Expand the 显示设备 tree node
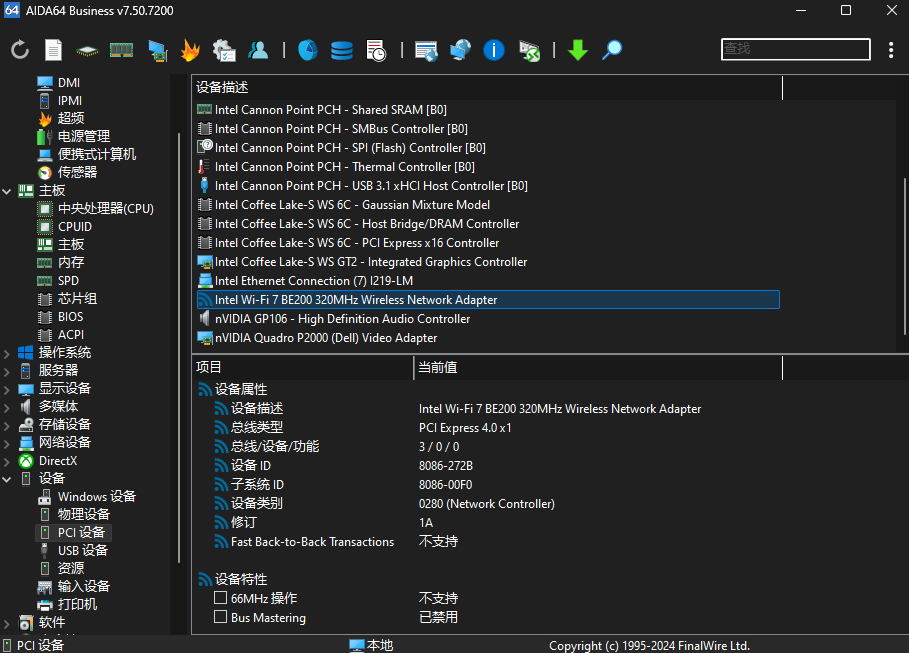The image size is (909, 653). click(x=7, y=389)
